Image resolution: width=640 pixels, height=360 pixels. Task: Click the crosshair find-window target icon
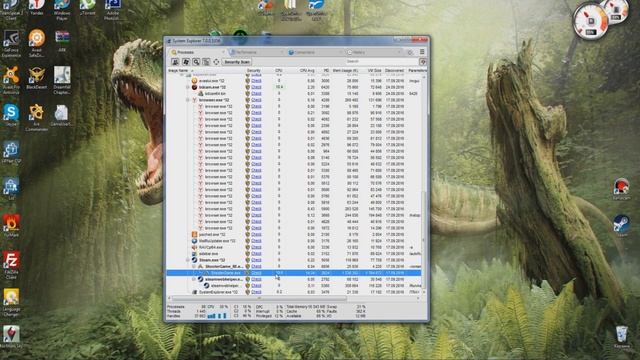(216, 62)
